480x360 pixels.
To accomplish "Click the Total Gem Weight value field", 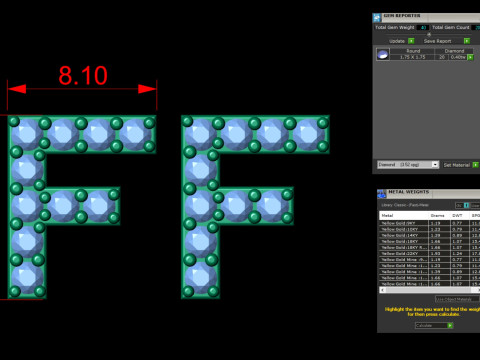I will pyautogui.click(x=423, y=28).
